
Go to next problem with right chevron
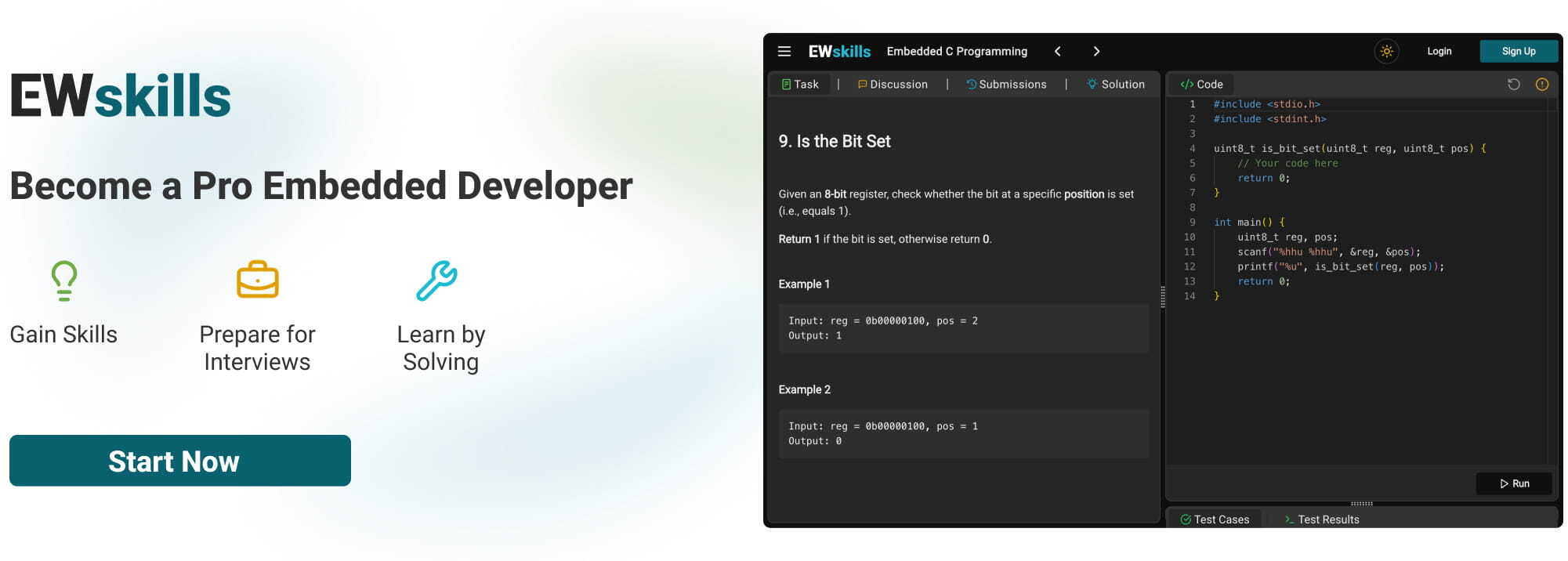click(1096, 52)
